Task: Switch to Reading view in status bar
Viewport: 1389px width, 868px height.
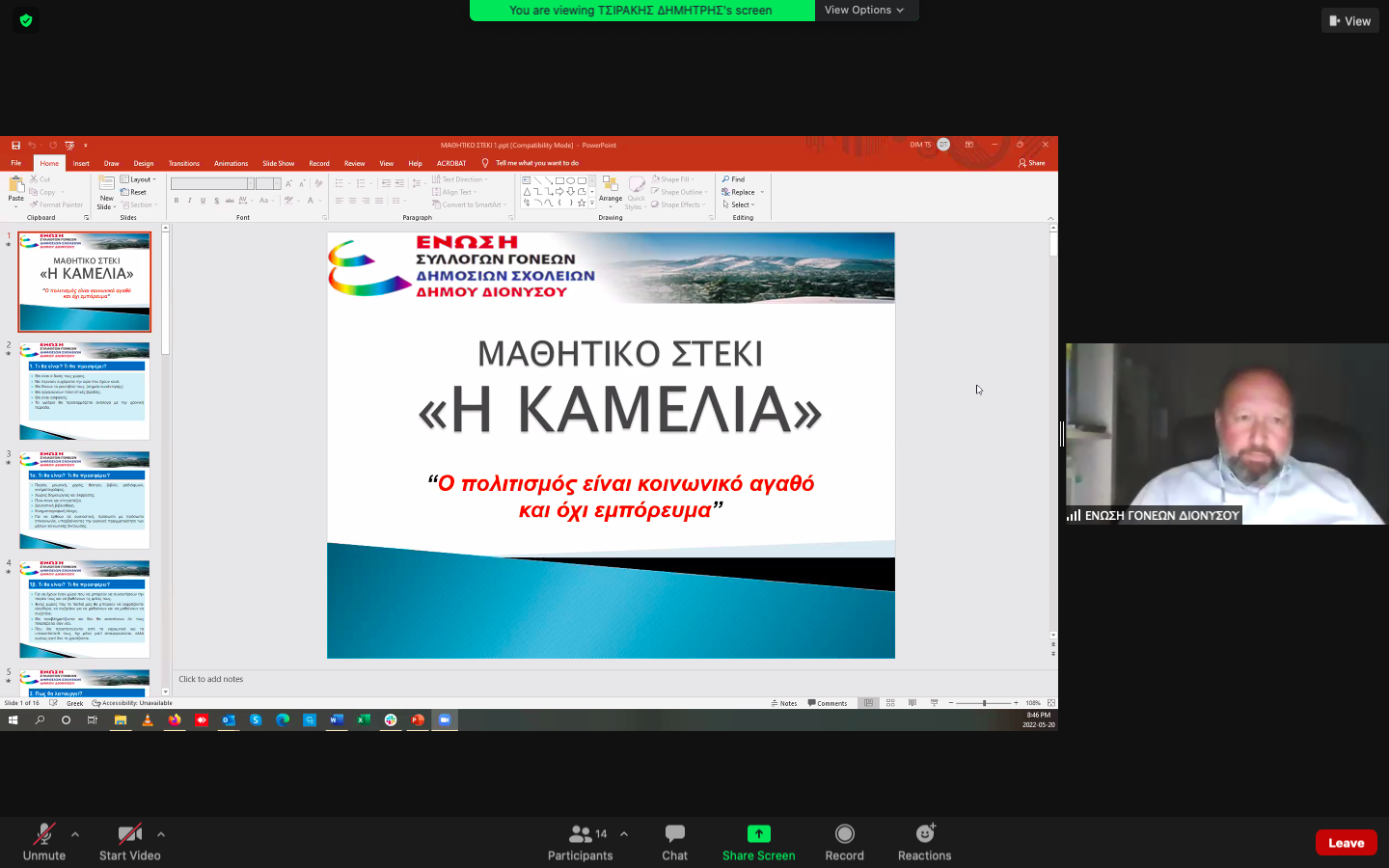Action: pyautogui.click(x=912, y=703)
